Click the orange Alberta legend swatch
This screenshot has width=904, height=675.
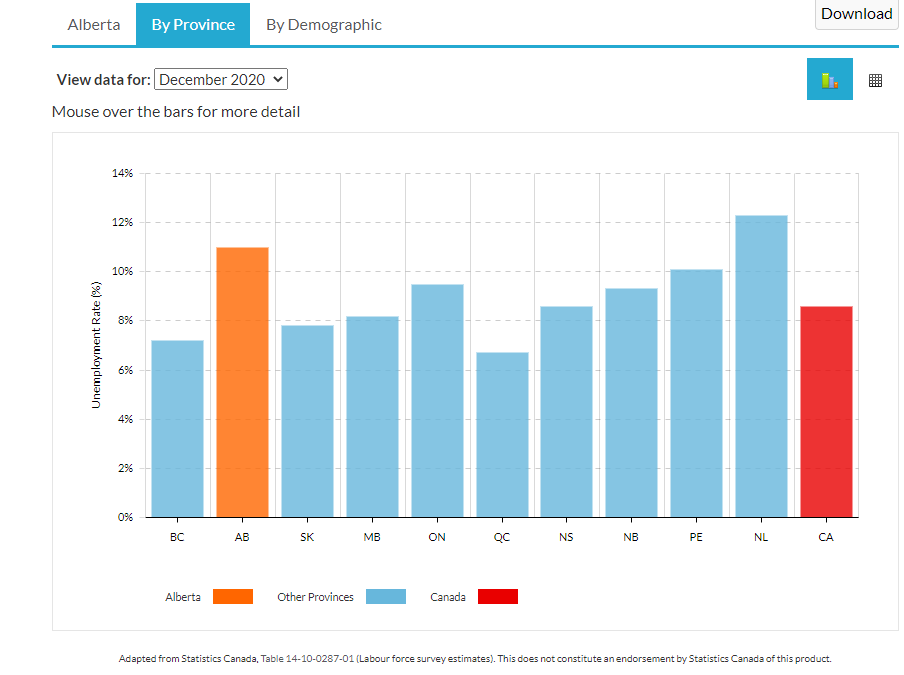point(233,597)
